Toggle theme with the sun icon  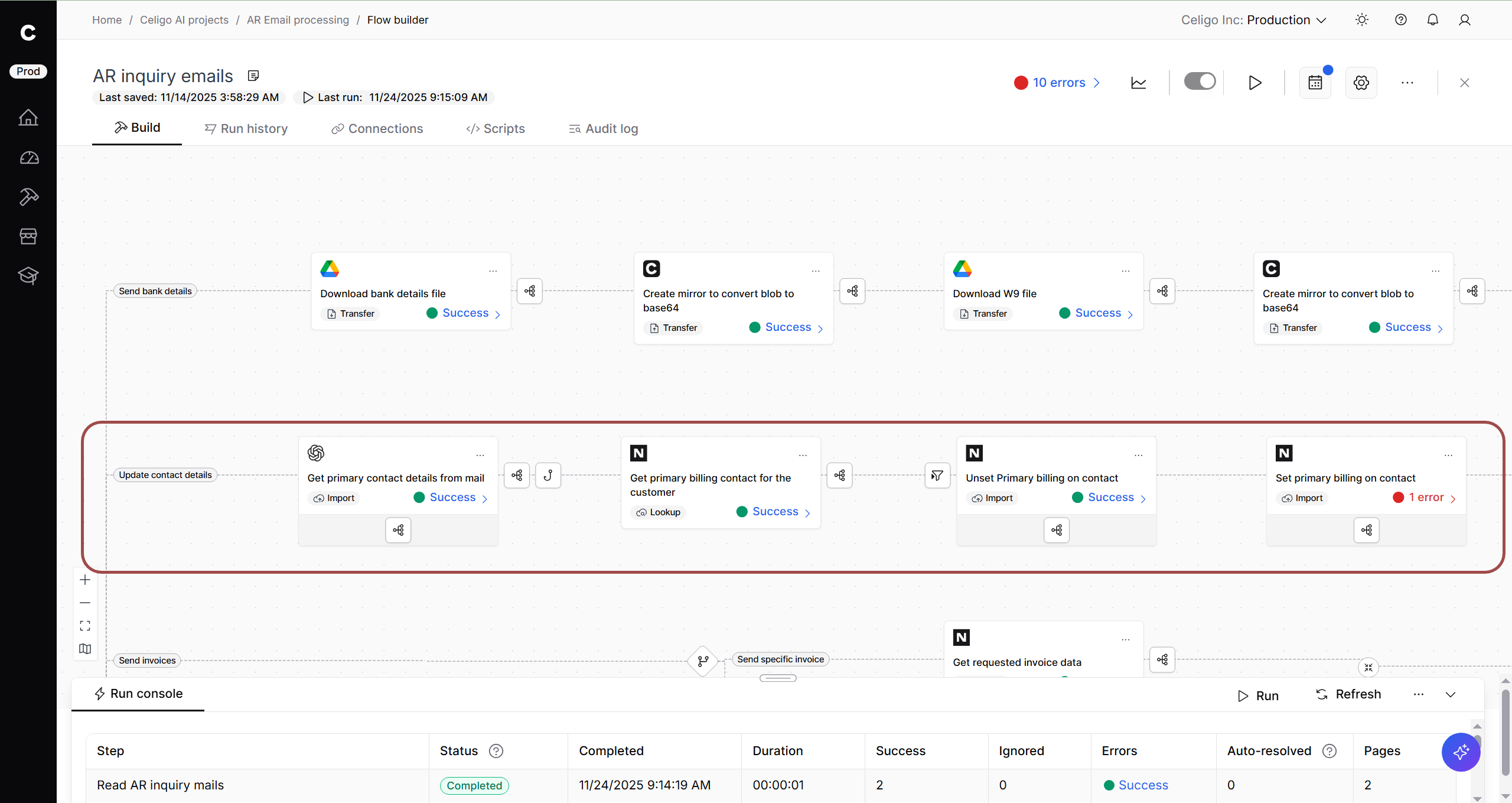click(1361, 20)
